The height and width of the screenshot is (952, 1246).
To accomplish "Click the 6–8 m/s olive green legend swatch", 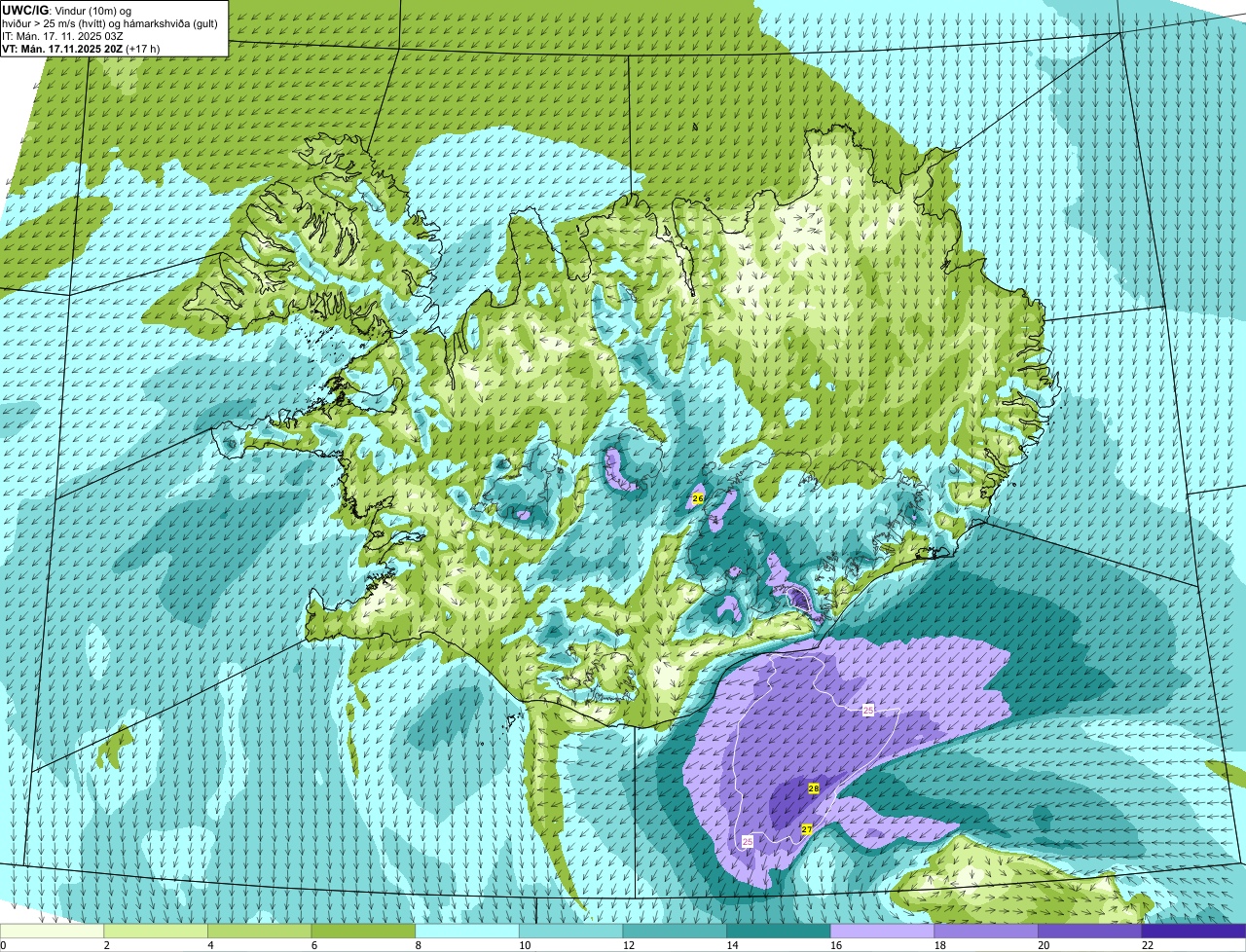I will coord(363,931).
